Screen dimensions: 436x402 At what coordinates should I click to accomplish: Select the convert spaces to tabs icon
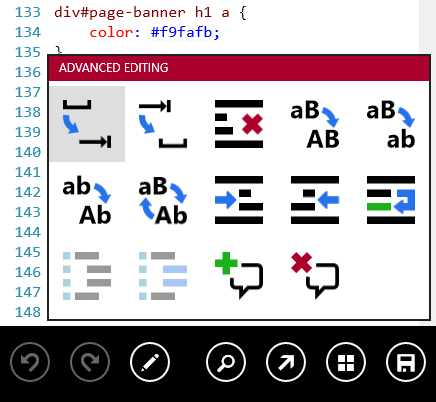point(87,124)
